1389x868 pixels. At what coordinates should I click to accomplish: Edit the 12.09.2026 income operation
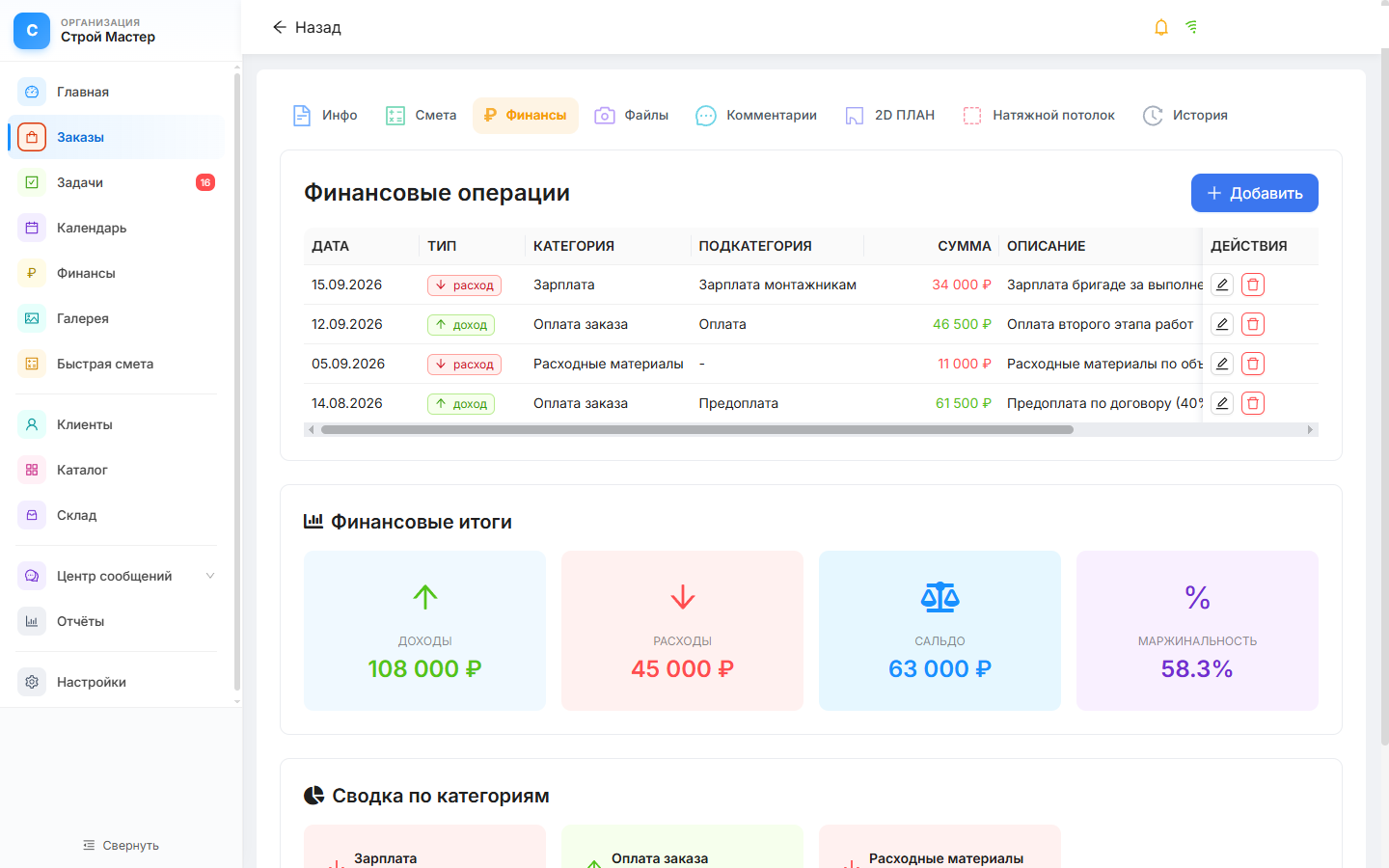(x=1222, y=324)
